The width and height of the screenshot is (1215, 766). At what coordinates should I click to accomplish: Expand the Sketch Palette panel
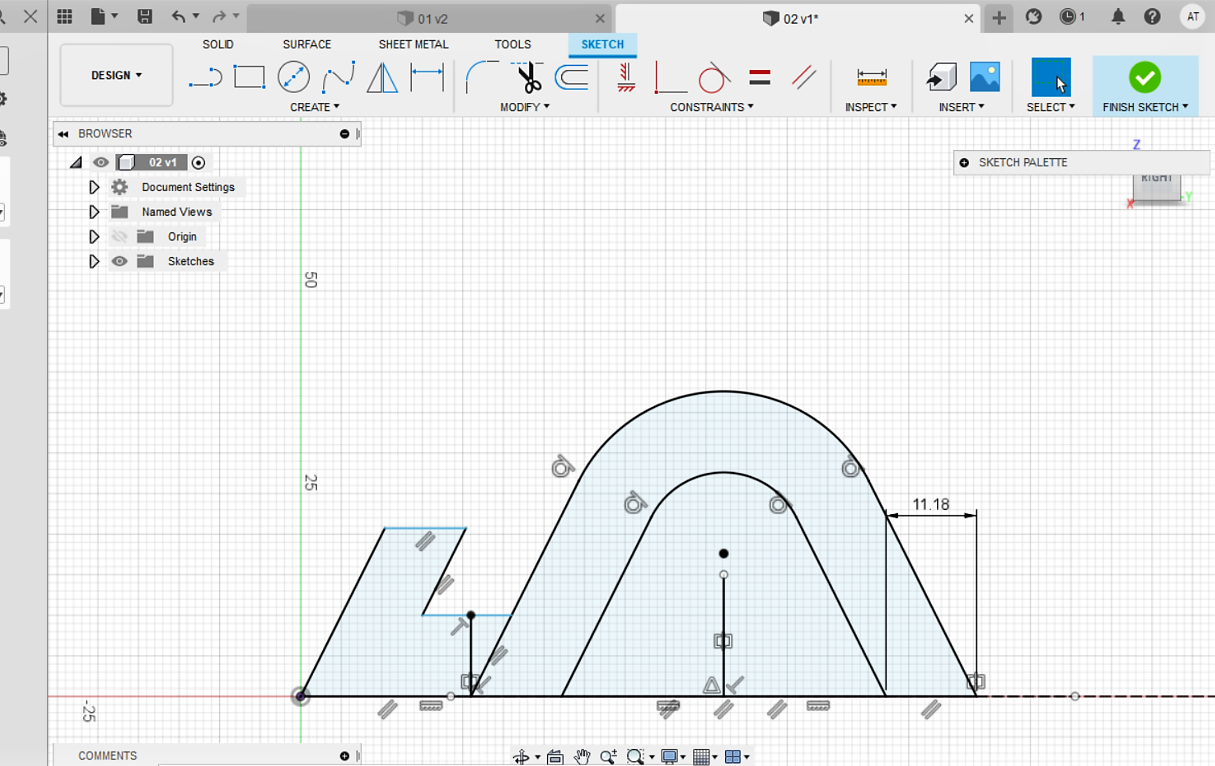click(964, 162)
